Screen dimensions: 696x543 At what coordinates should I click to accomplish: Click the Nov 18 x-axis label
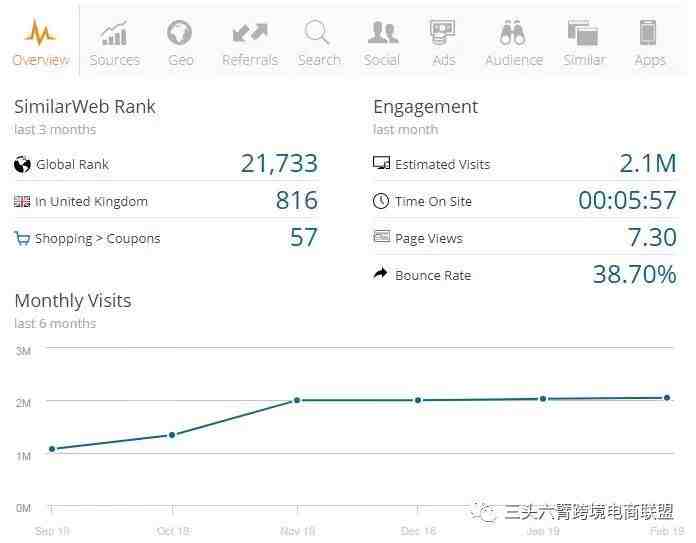coord(298,531)
